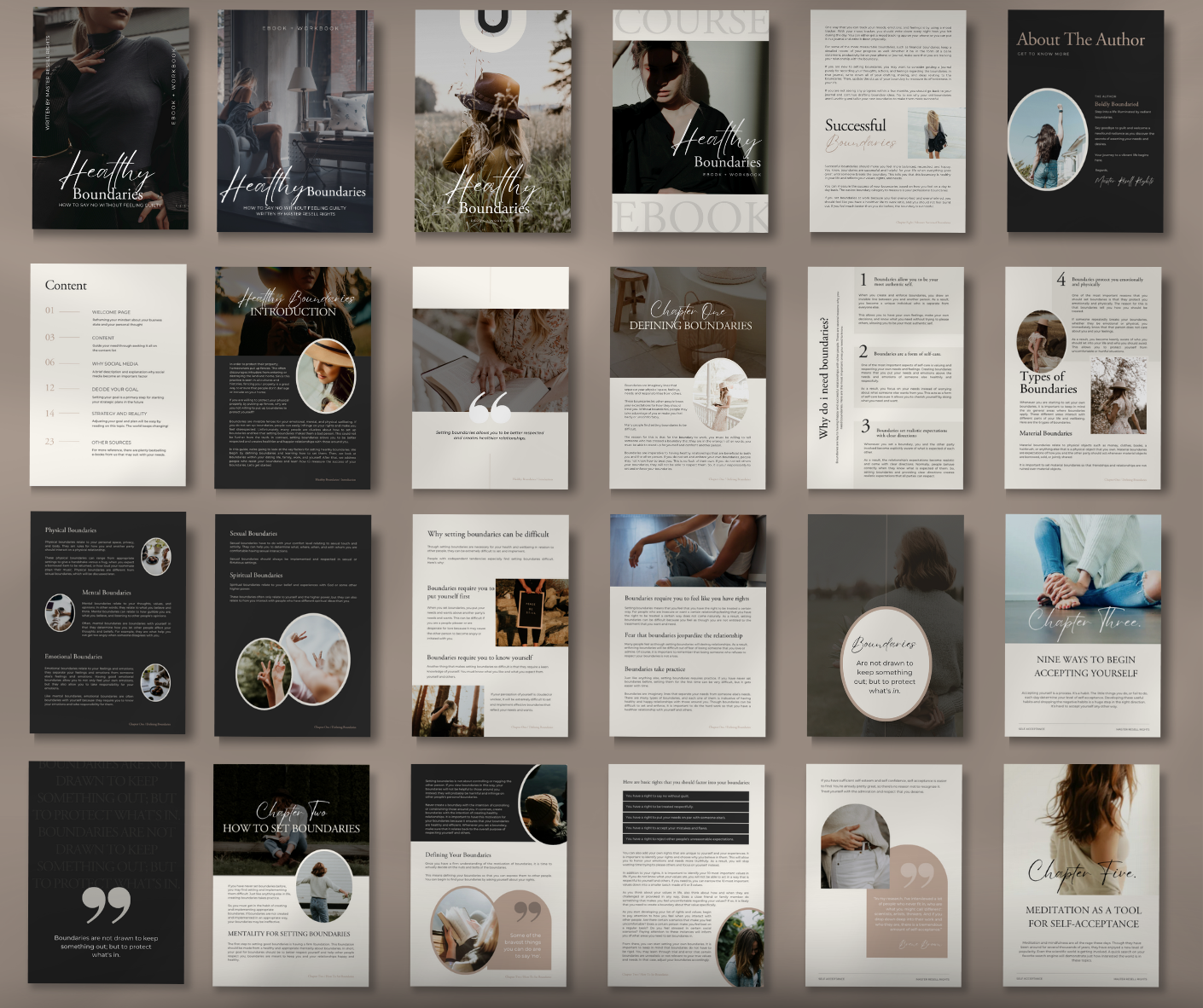Viewport: 1203px width, 1008px height.
Task: Select the Content table of contents page
Action: [x=108, y=375]
